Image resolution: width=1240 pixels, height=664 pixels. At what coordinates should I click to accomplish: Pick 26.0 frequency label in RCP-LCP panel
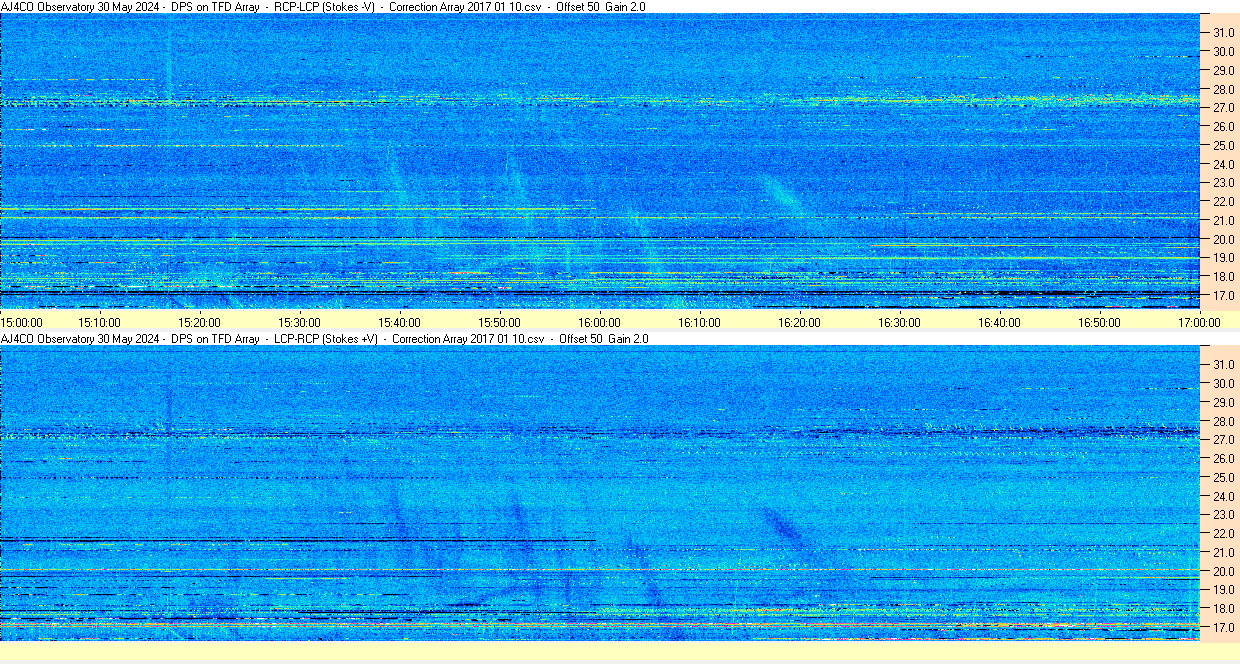pos(1224,126)
